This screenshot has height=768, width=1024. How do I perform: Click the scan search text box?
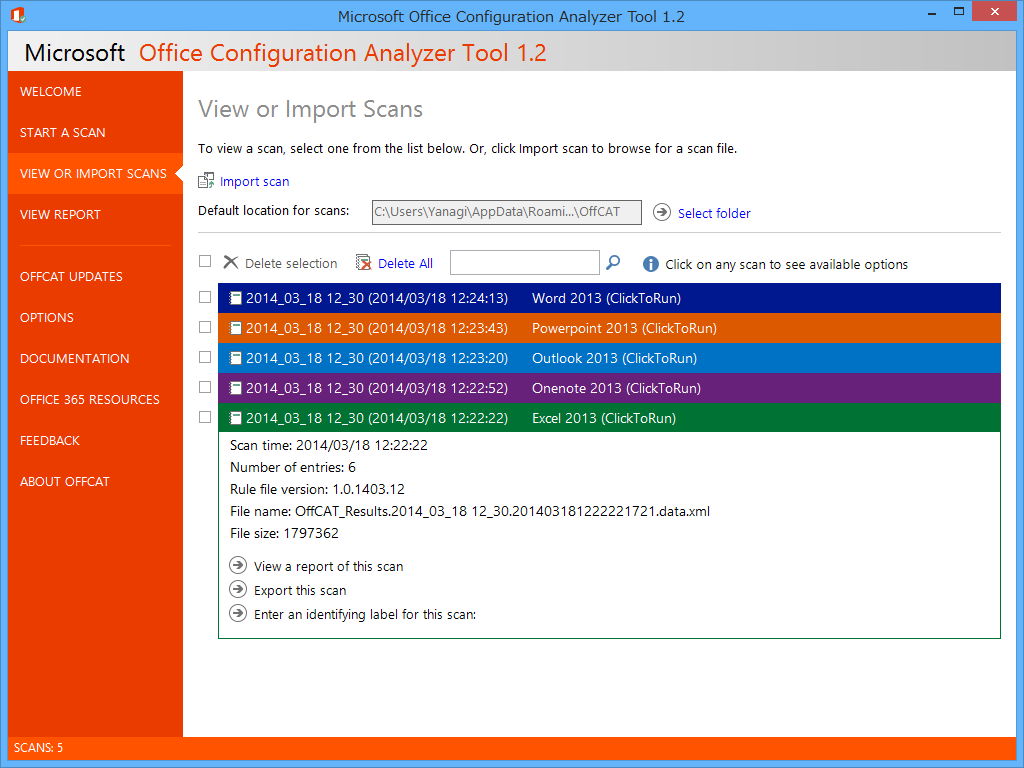click(524, 263)
